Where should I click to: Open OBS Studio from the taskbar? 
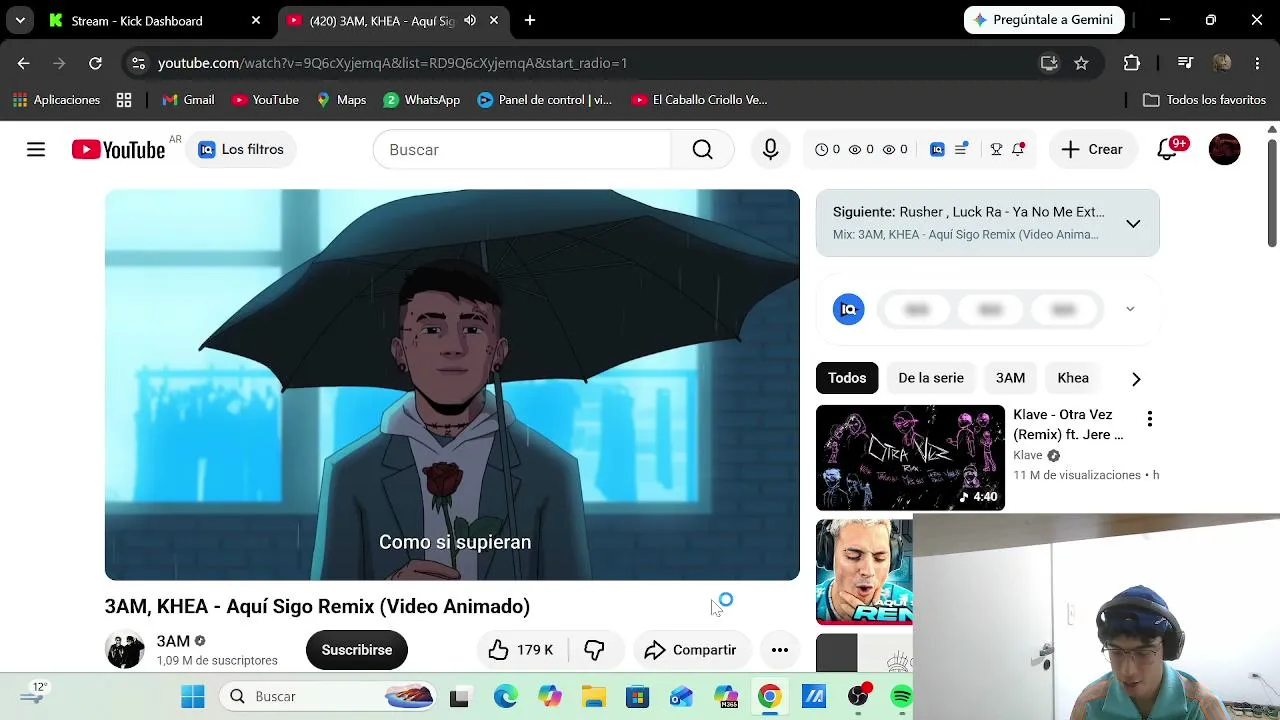click(858, 696)
